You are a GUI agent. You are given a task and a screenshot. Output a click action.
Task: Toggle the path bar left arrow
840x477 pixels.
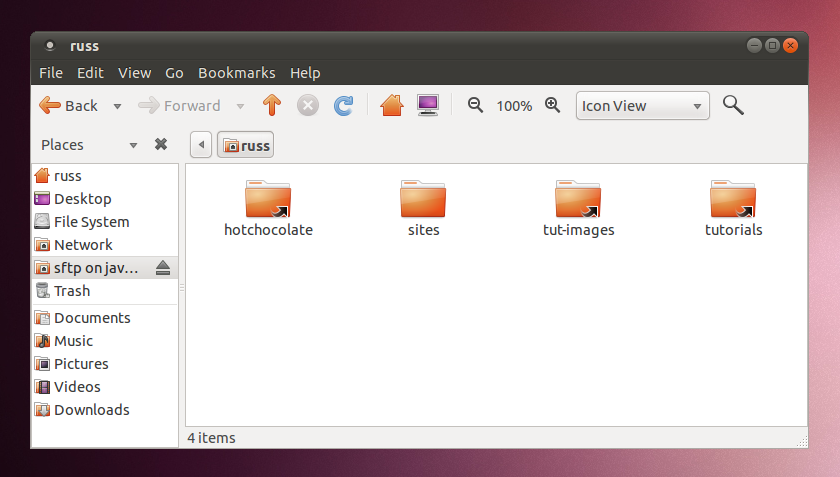point(201,145)
